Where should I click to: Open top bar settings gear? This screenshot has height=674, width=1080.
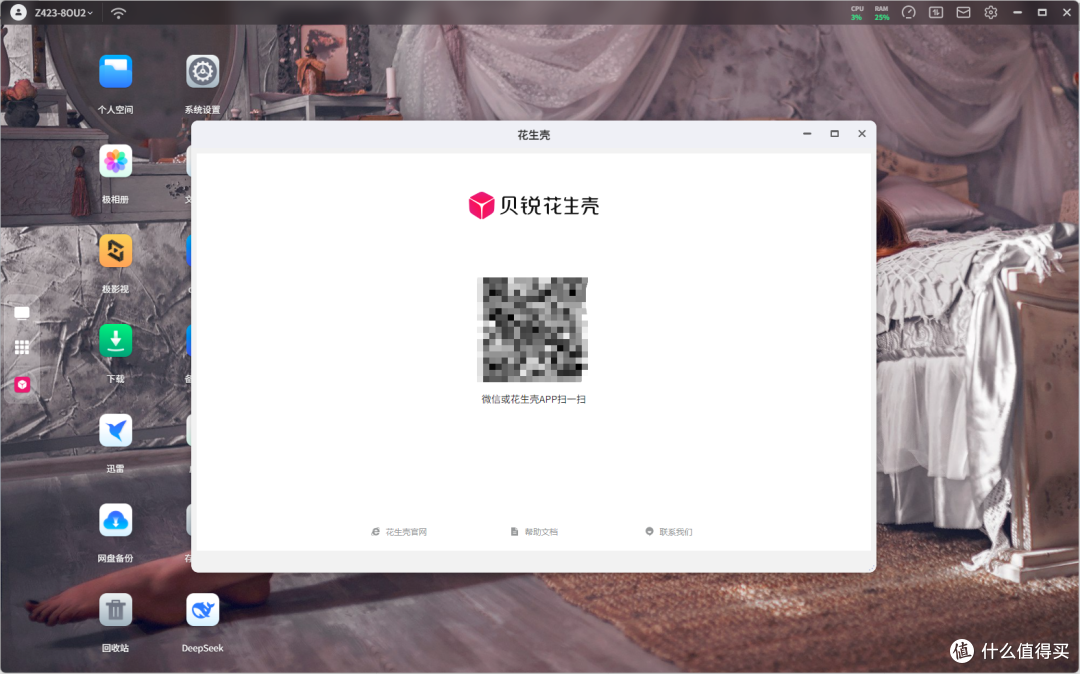point(990,12)
